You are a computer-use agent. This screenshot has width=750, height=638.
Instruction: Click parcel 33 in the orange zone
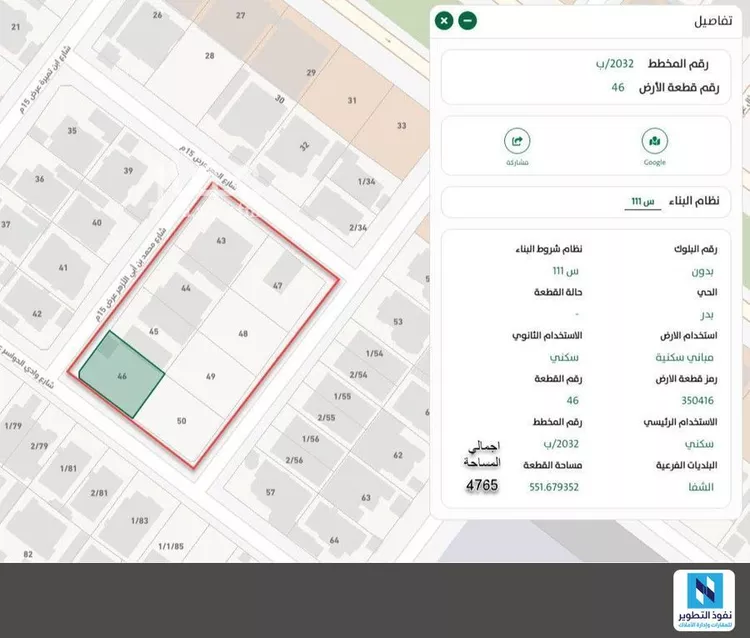401,125
